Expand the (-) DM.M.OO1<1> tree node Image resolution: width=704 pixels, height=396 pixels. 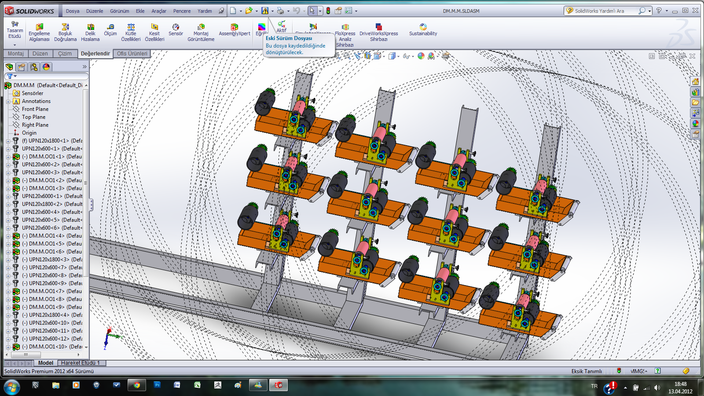[x=8, y=157]
